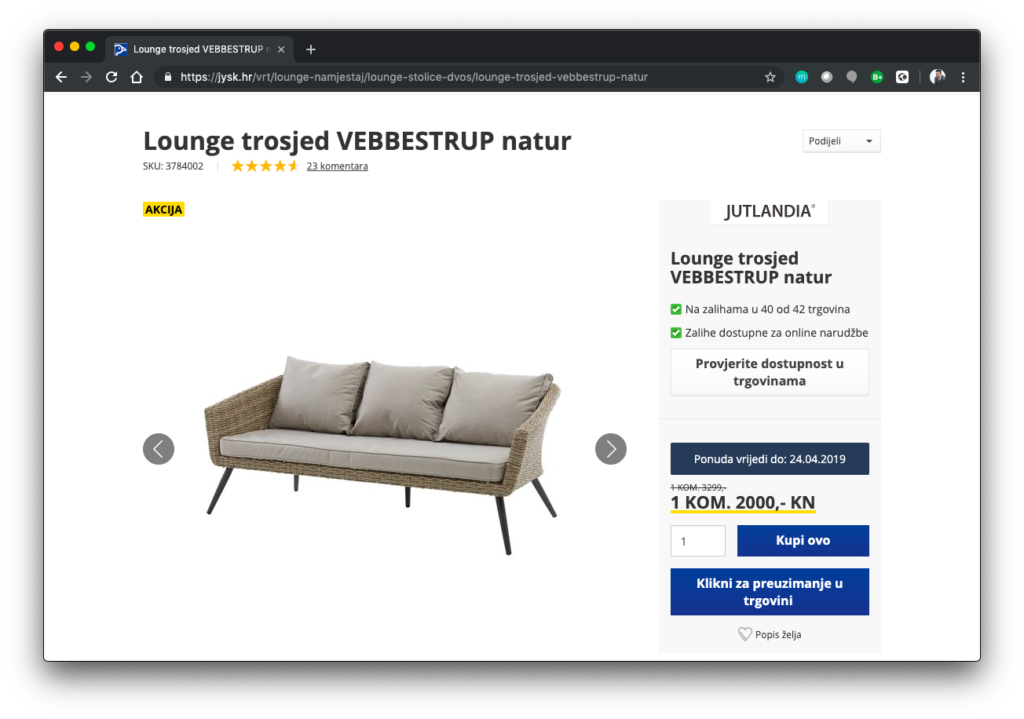1024x719 pixels.
Task: Open a new browser tab with plus
Action: tap(311, 50)
